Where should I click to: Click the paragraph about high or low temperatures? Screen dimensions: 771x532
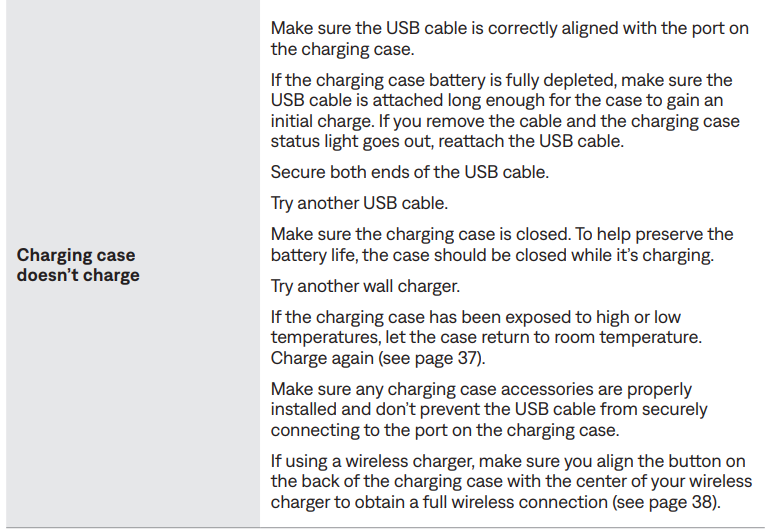[486, 337]
